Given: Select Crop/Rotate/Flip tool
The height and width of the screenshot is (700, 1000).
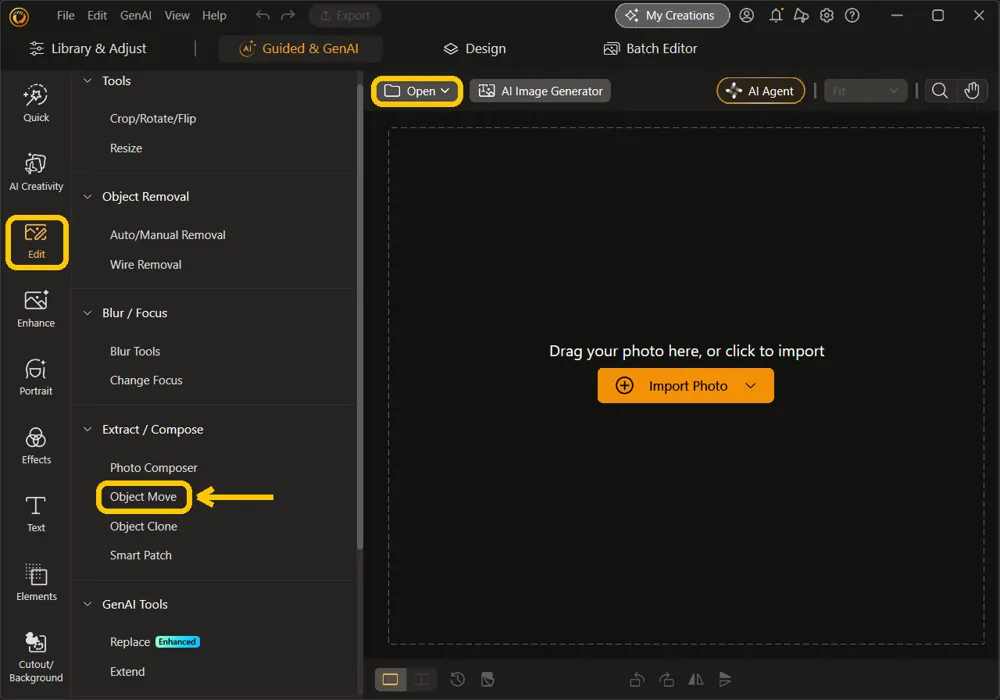Looking at the screenshot, I should click(153, 119).
